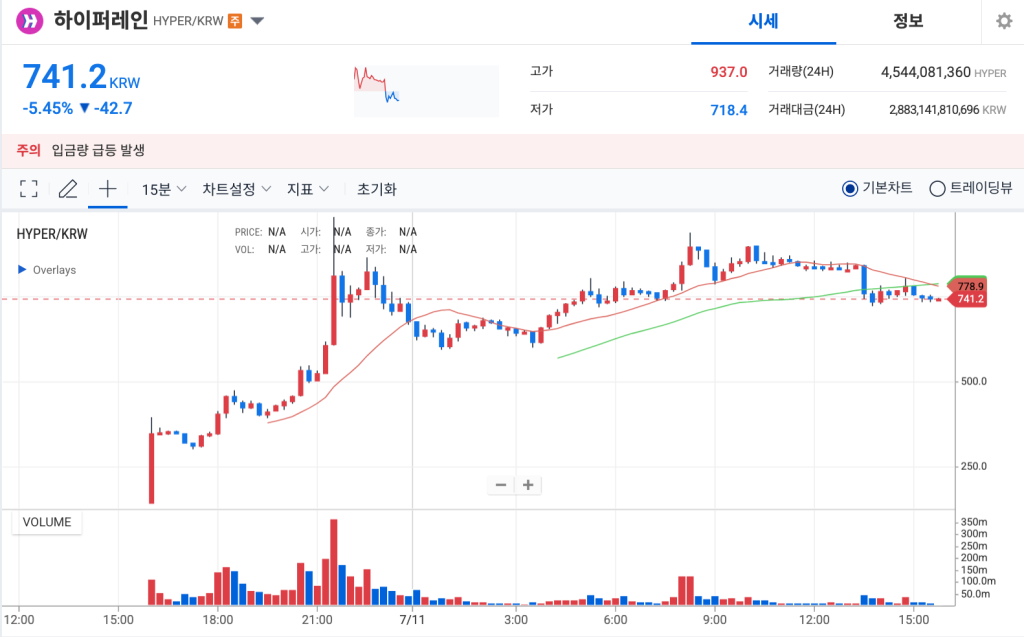
Task: Click the orange 주 caution badge
Action: tap(234, 21)
